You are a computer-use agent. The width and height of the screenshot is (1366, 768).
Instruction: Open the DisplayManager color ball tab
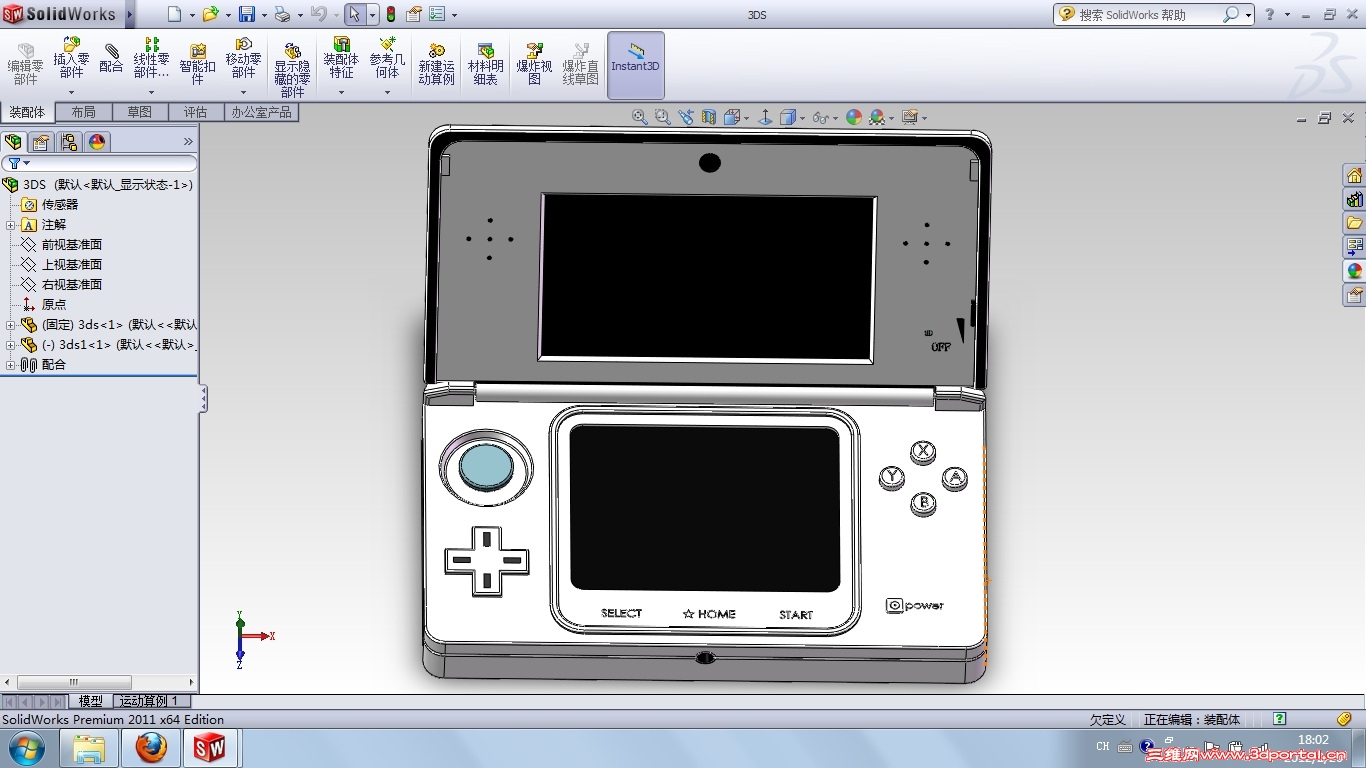[x=97, y=142]
